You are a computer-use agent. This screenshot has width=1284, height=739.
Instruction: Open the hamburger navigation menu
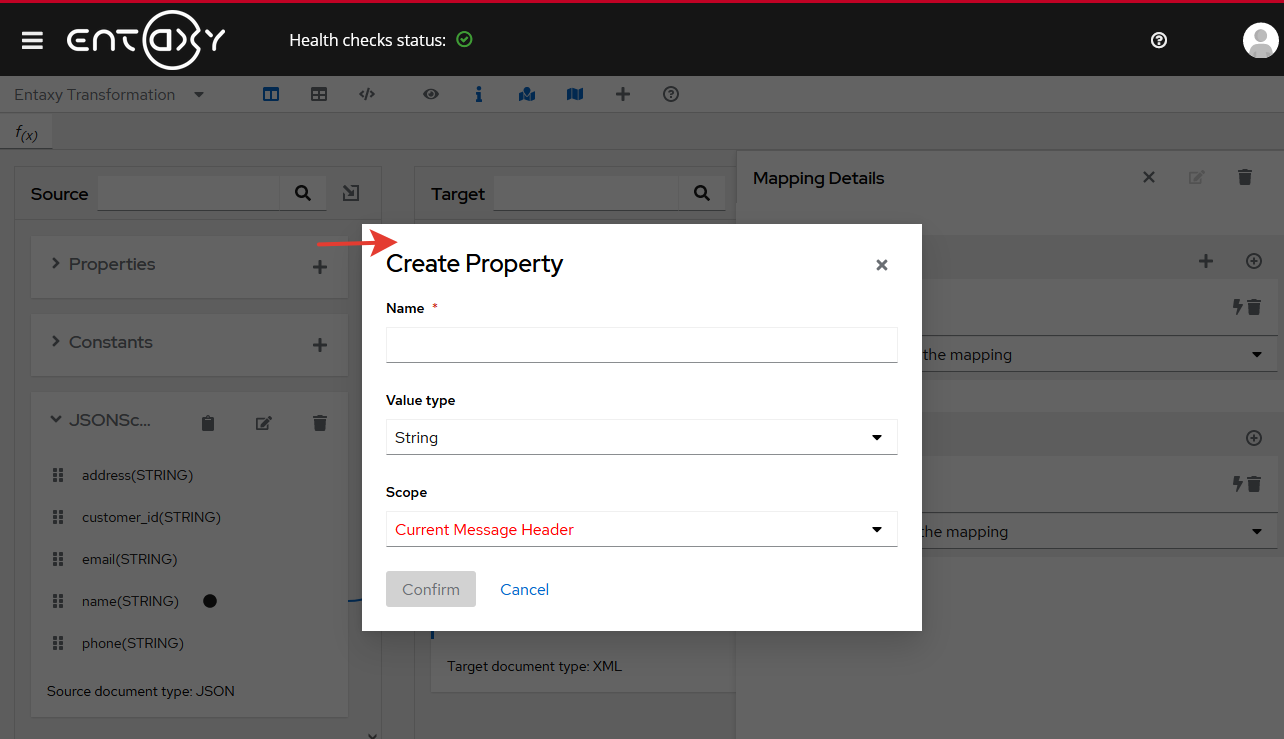click(32, 40)
